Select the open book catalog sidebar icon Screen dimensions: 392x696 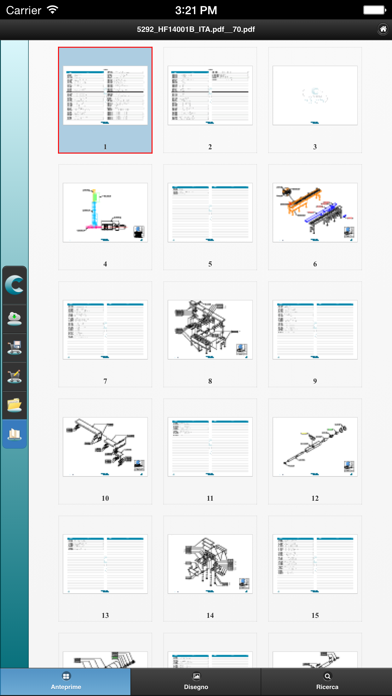click(15, 434)
